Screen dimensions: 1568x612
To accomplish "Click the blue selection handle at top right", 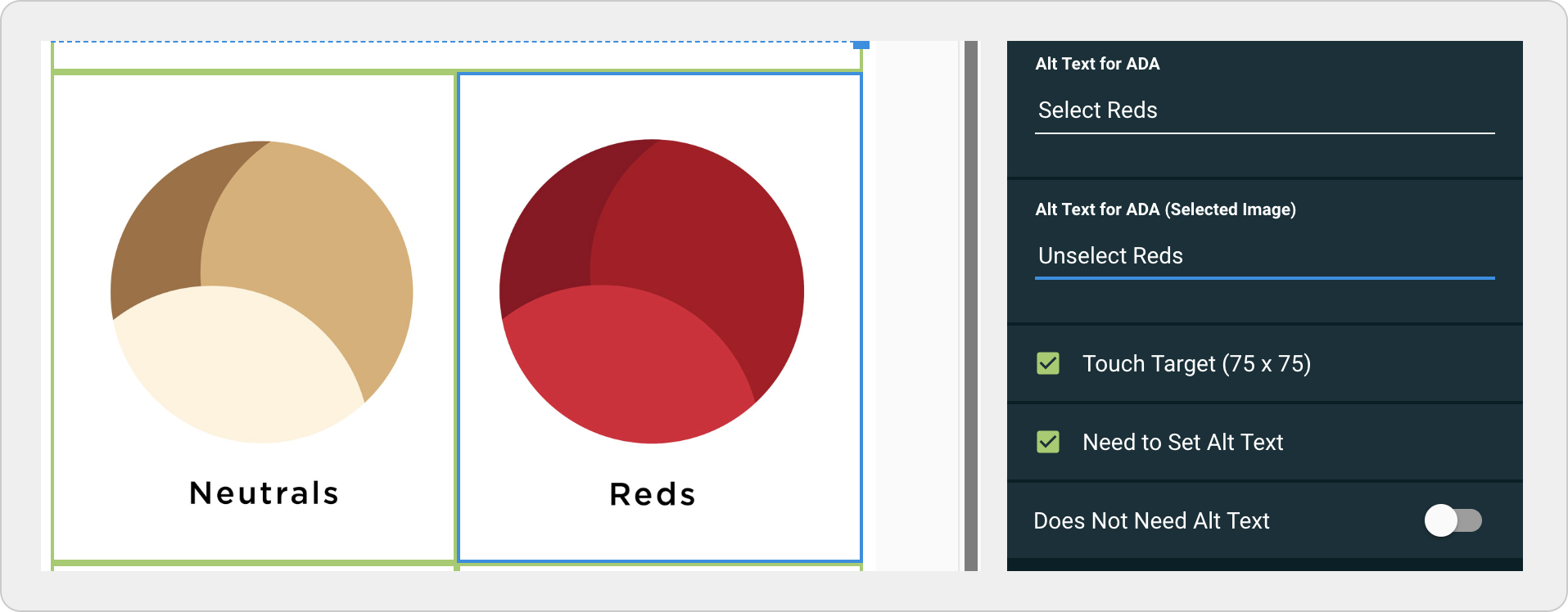I will pyautogui.click(x=861, y=44).
